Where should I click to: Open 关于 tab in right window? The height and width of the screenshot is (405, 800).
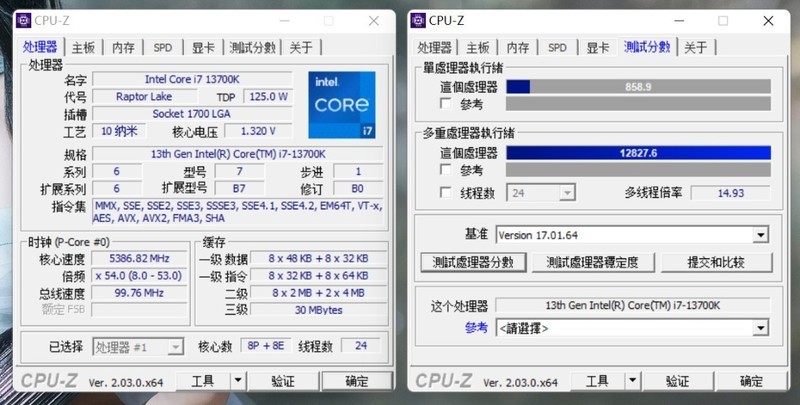click(695, 48)
